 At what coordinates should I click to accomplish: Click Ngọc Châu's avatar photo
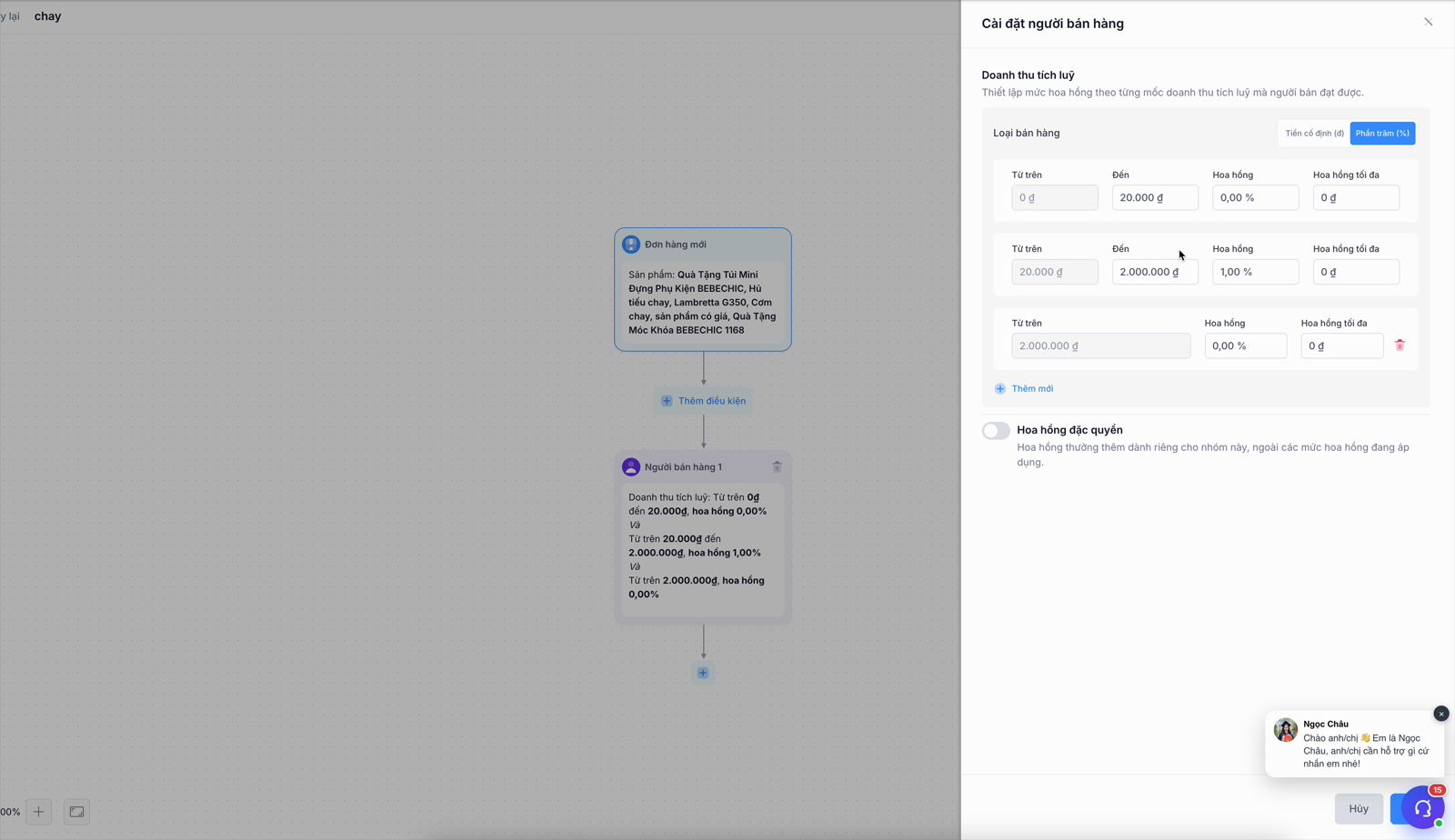click(x=1286, y=730)
